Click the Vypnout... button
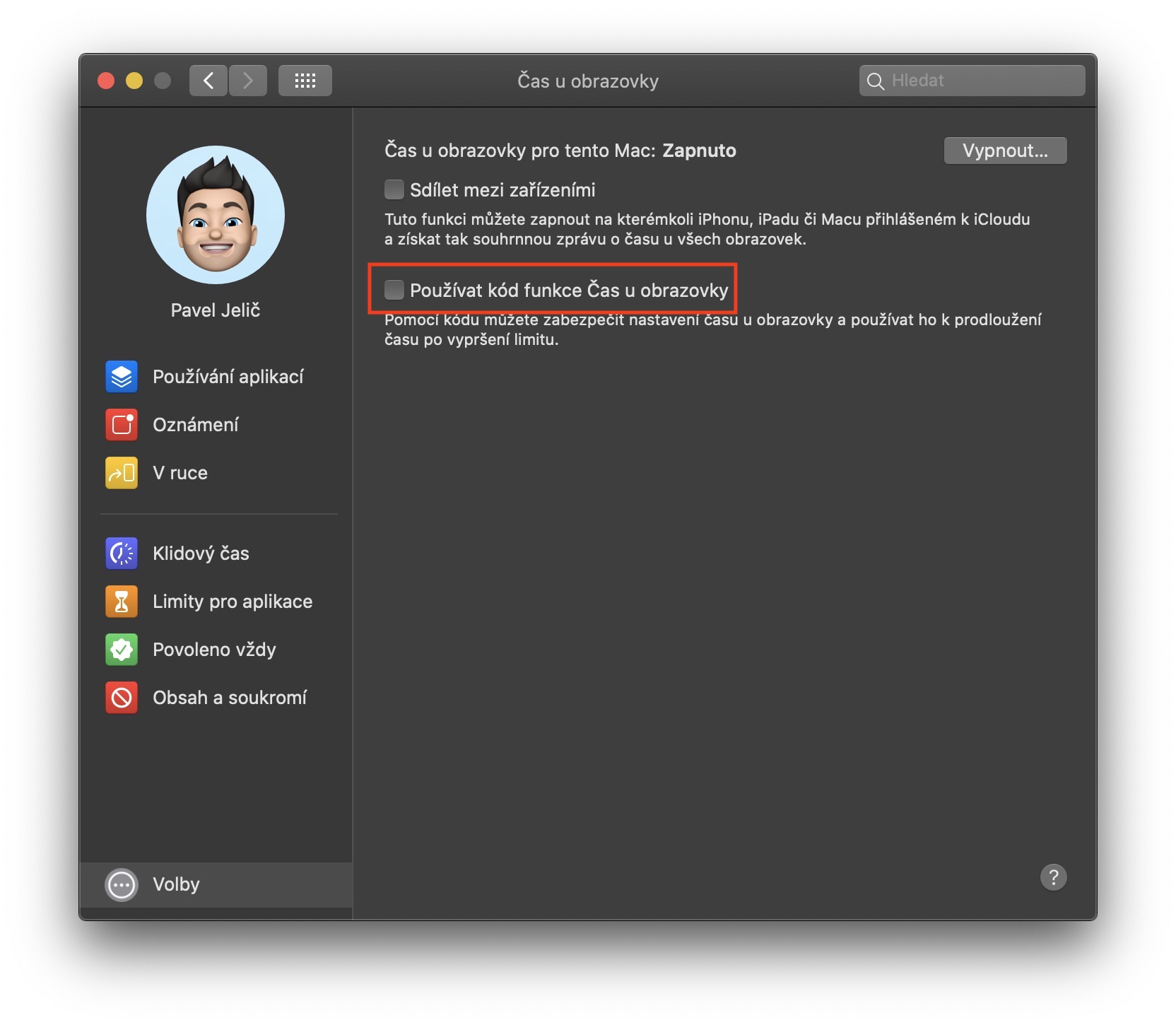 (x=1005, y=151)
